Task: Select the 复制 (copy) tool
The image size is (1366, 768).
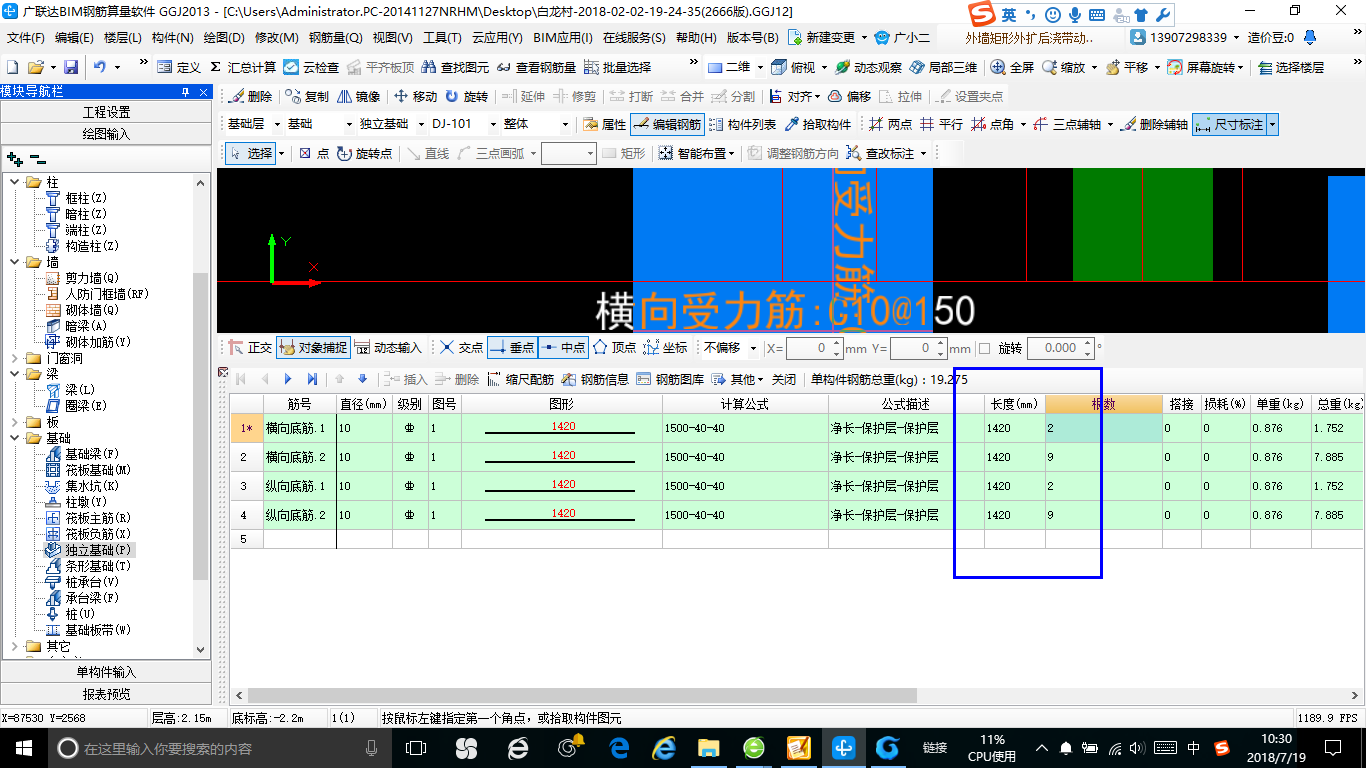Action: tap(307, 97)
